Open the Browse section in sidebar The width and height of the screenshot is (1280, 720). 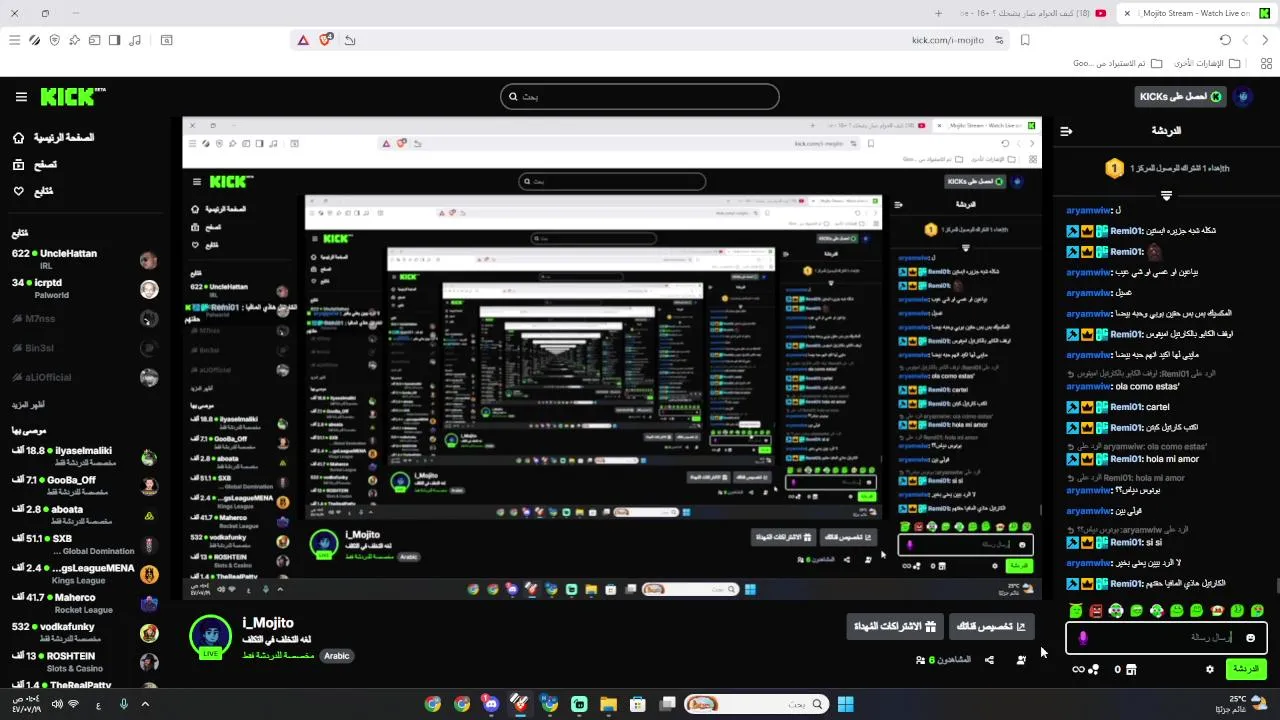pyautogui.click(x=36, y=164)
